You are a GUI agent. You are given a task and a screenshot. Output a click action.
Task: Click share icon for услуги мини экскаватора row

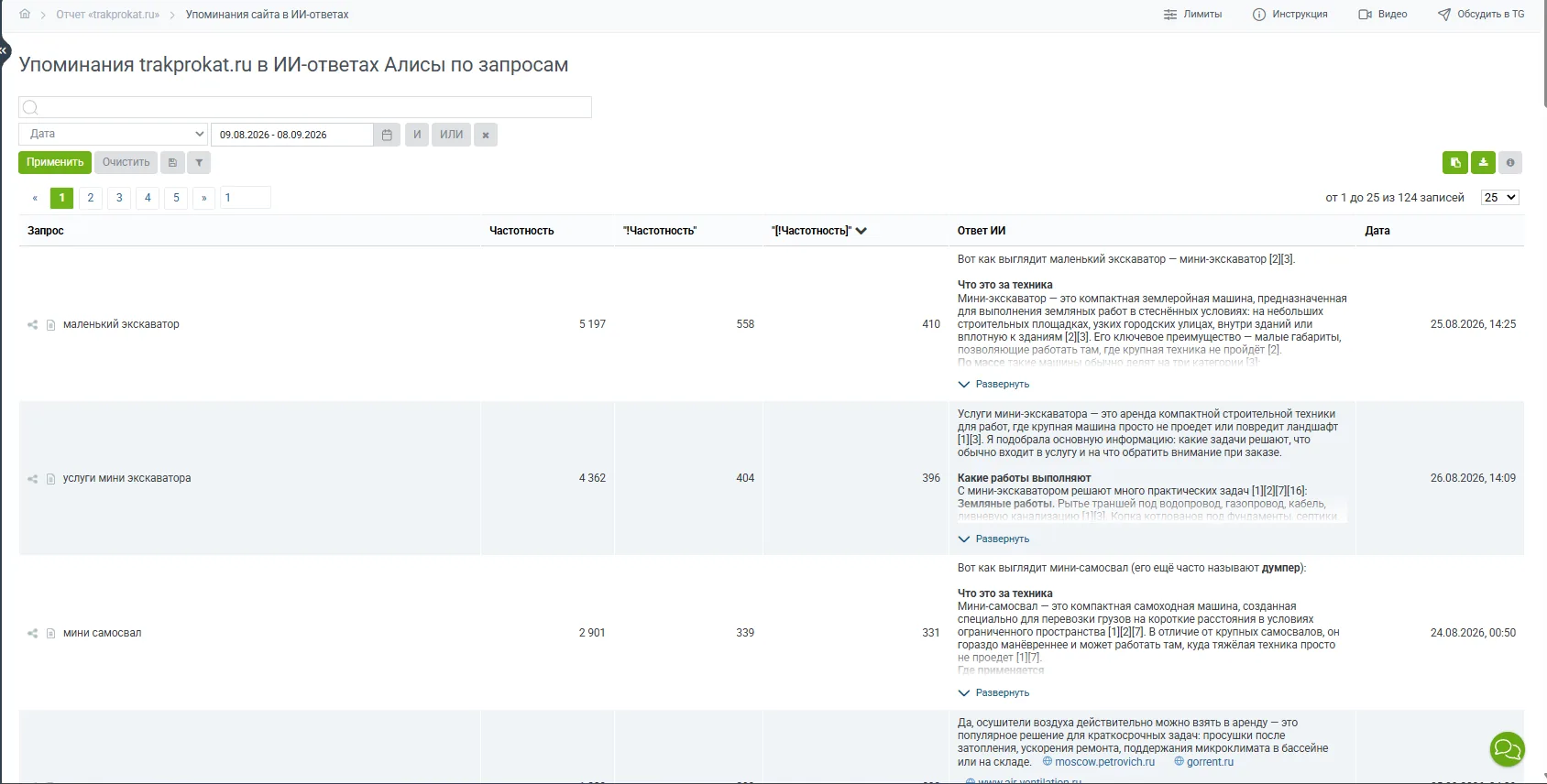pyautogui.click(x=33, y=478)
